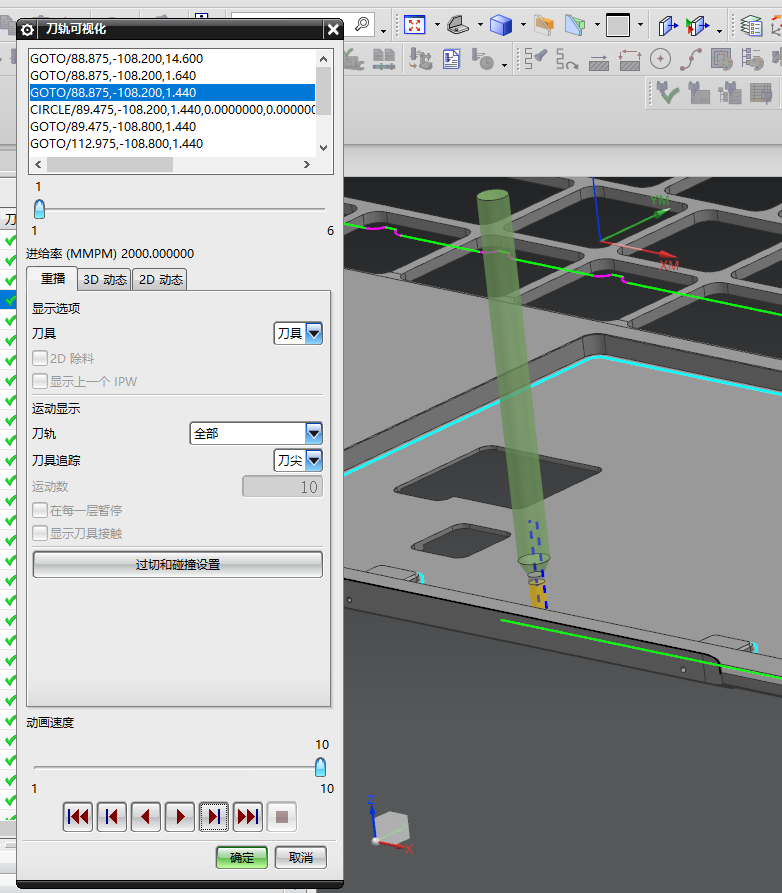
Task: Click the Fit view icon in toolbar
Action: tap(414, 25)
